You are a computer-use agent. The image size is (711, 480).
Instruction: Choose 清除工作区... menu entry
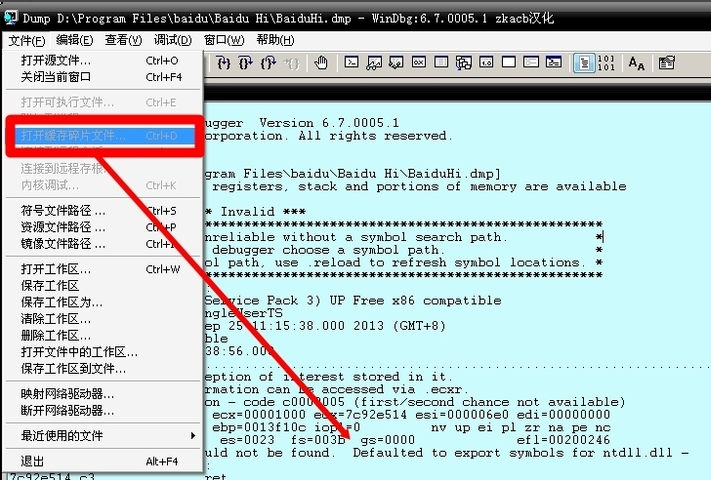(103, 319)
